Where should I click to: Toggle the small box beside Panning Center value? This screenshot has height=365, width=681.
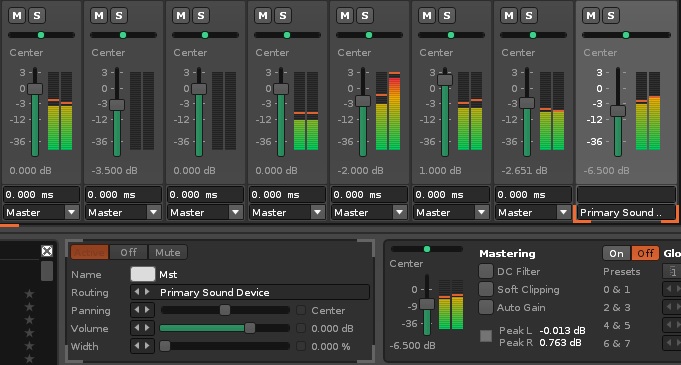pos(301,310)
